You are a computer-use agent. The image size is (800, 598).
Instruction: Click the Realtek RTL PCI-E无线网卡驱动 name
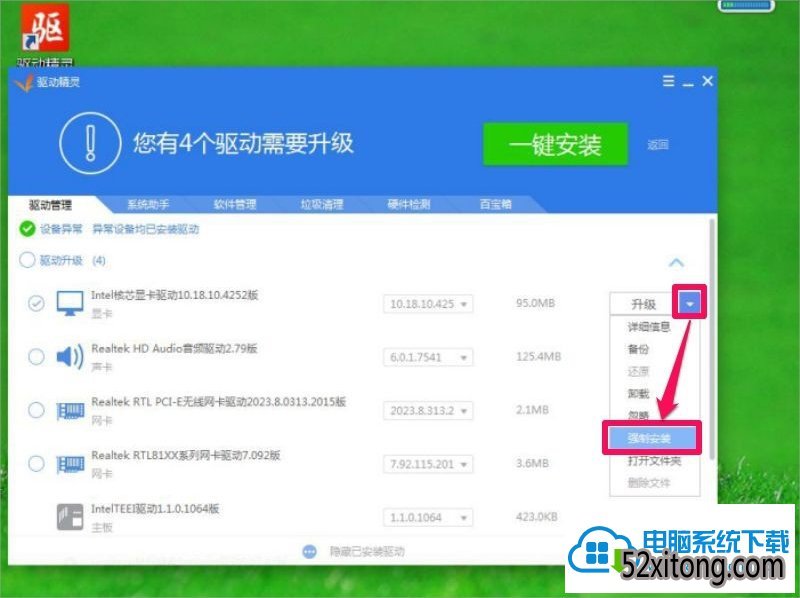point(218,402)
